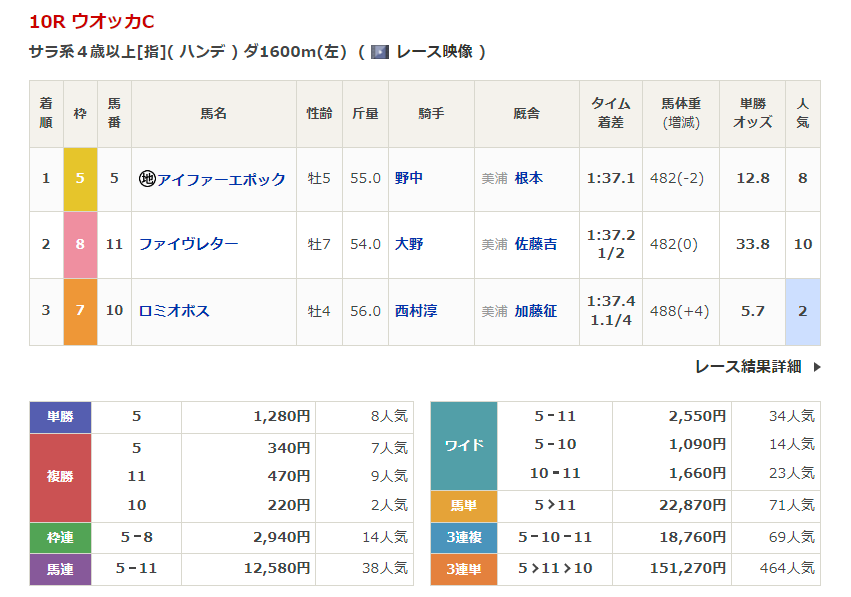View jockey 西村淳 profile
851x597 pixels.
[x=416, y=311]
